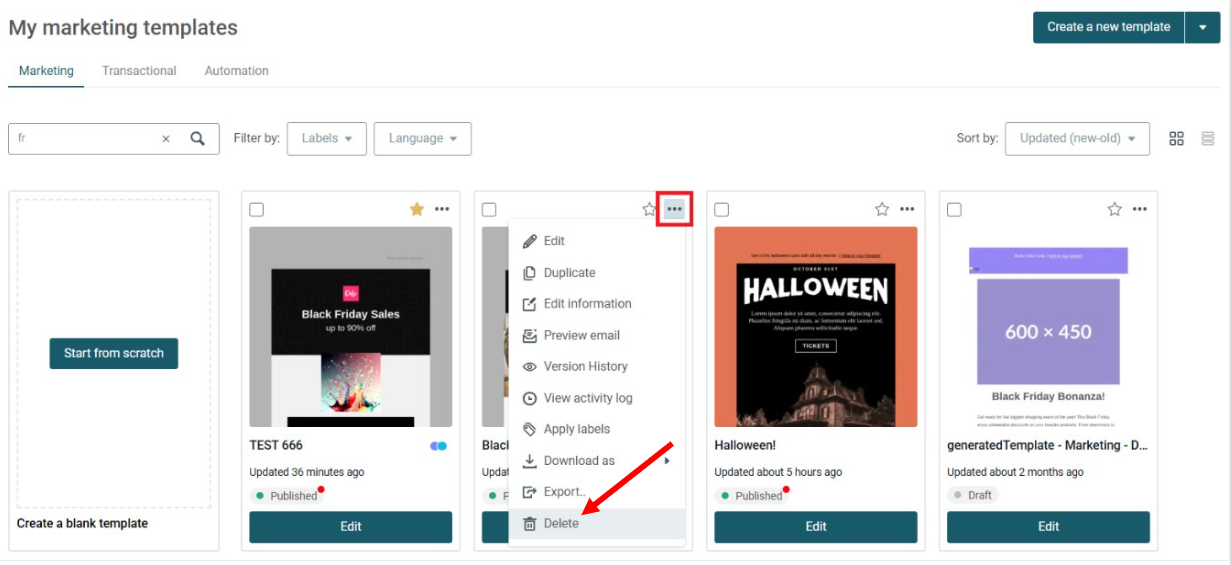Screen dimensions: 1231x565
Task: Open three-dots menu on Halloween! card
Action: click(x=907, y=209)
